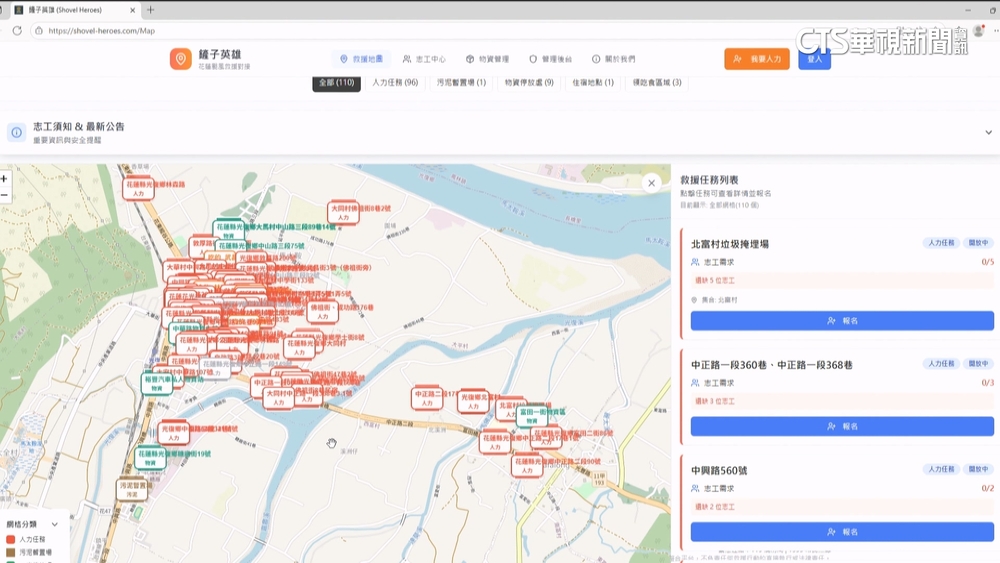Screen dimensions: 1000x563
Task: Filter by 領吃食區域 (3)
Action: point(657,83)
